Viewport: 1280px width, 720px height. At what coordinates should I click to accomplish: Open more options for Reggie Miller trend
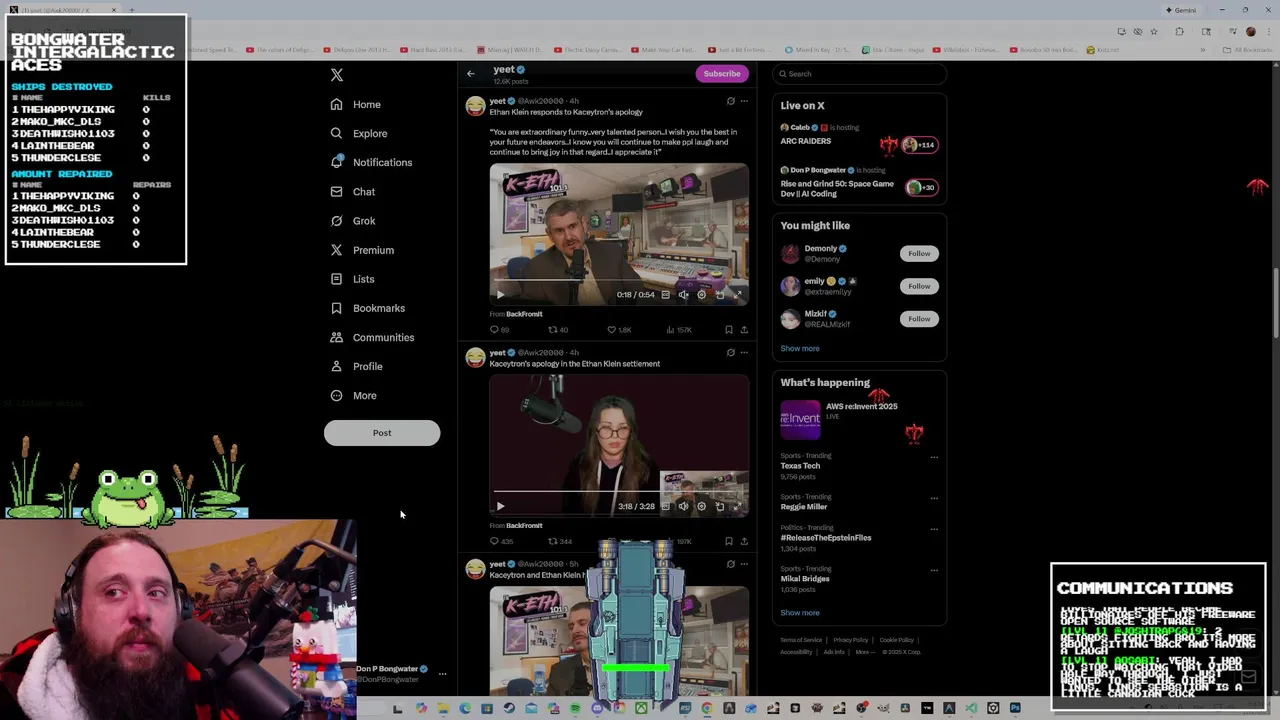934,498
